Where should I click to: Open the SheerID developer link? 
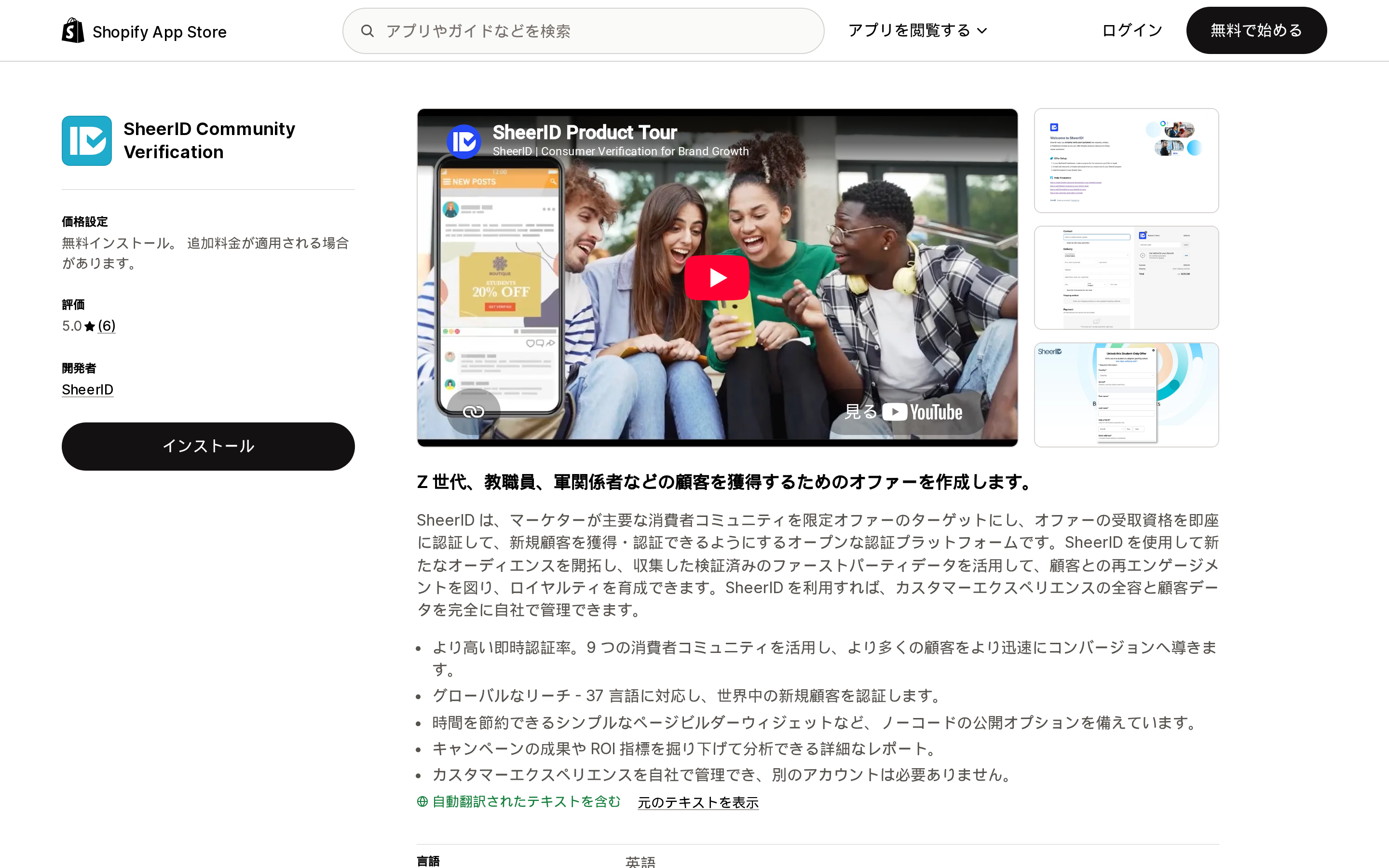pos(87,390)
